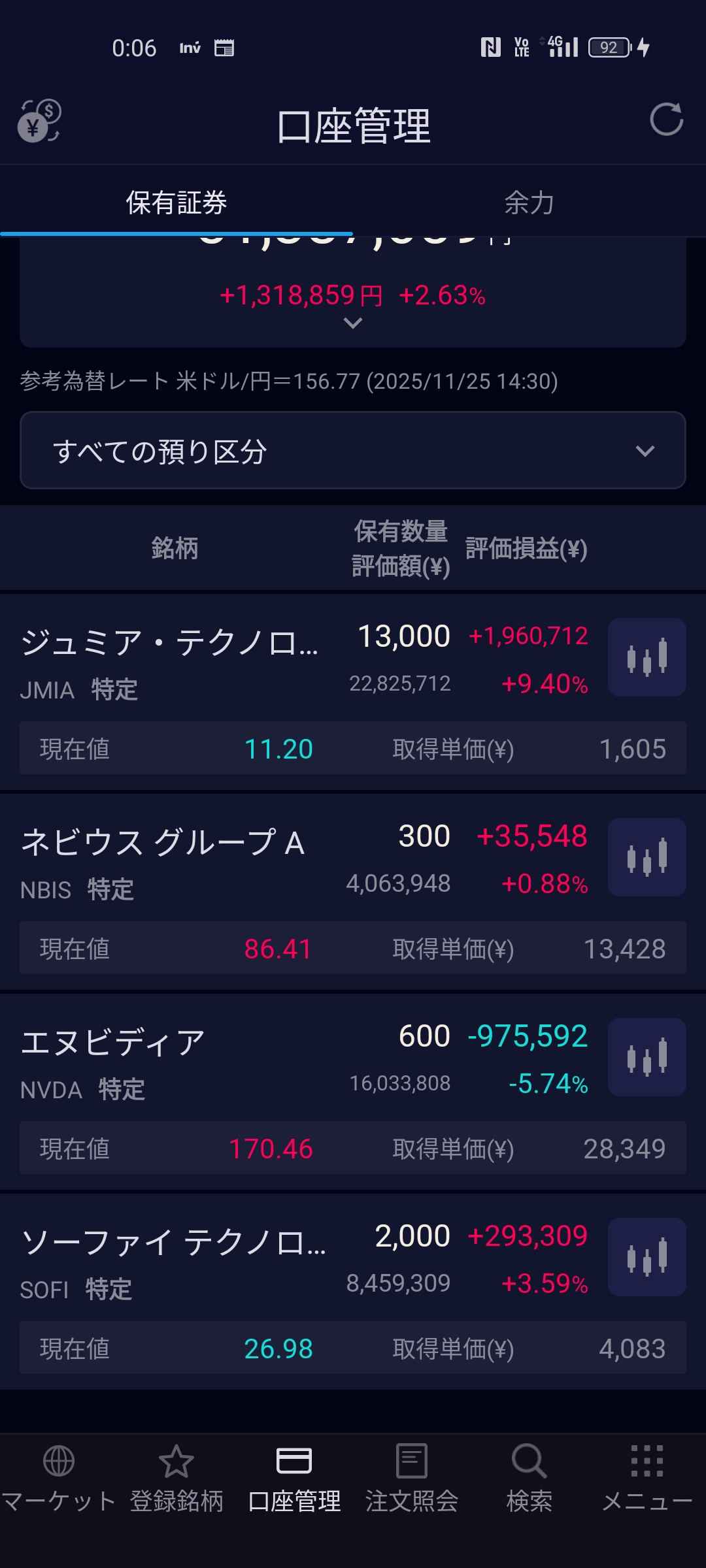The image size is (706, 1568).
Task: Tap the 銘柄 column header
Action: [x=175, y=549]
